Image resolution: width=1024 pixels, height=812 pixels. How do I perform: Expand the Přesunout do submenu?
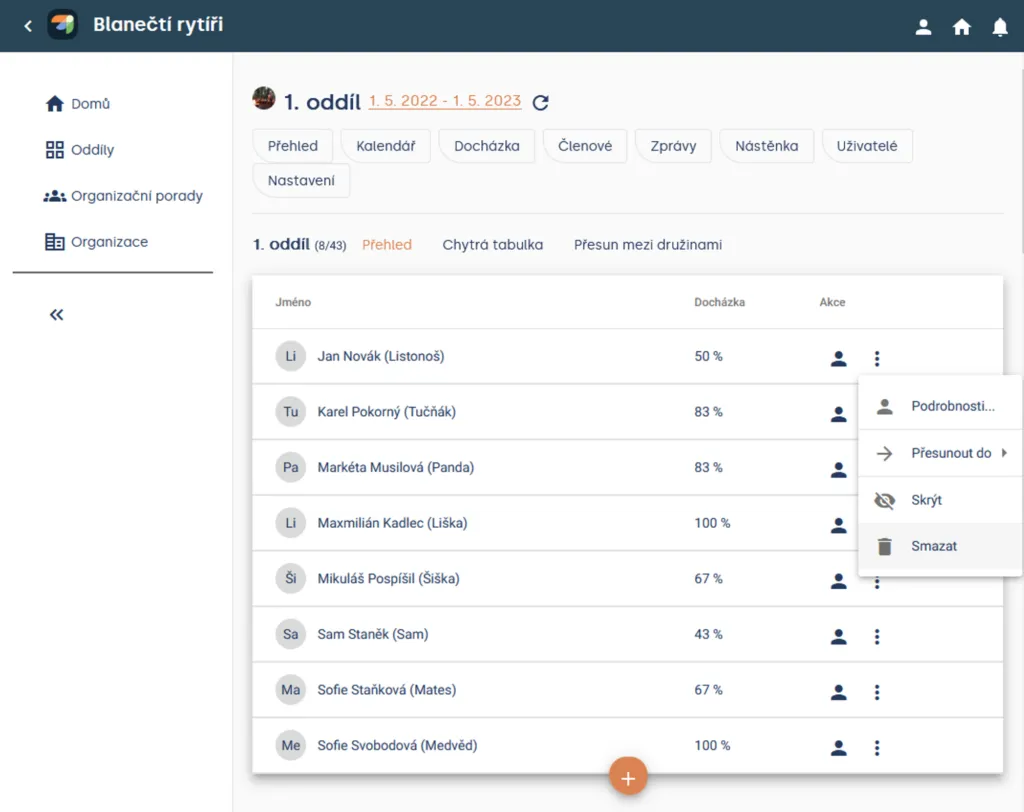tap(940, 453)
